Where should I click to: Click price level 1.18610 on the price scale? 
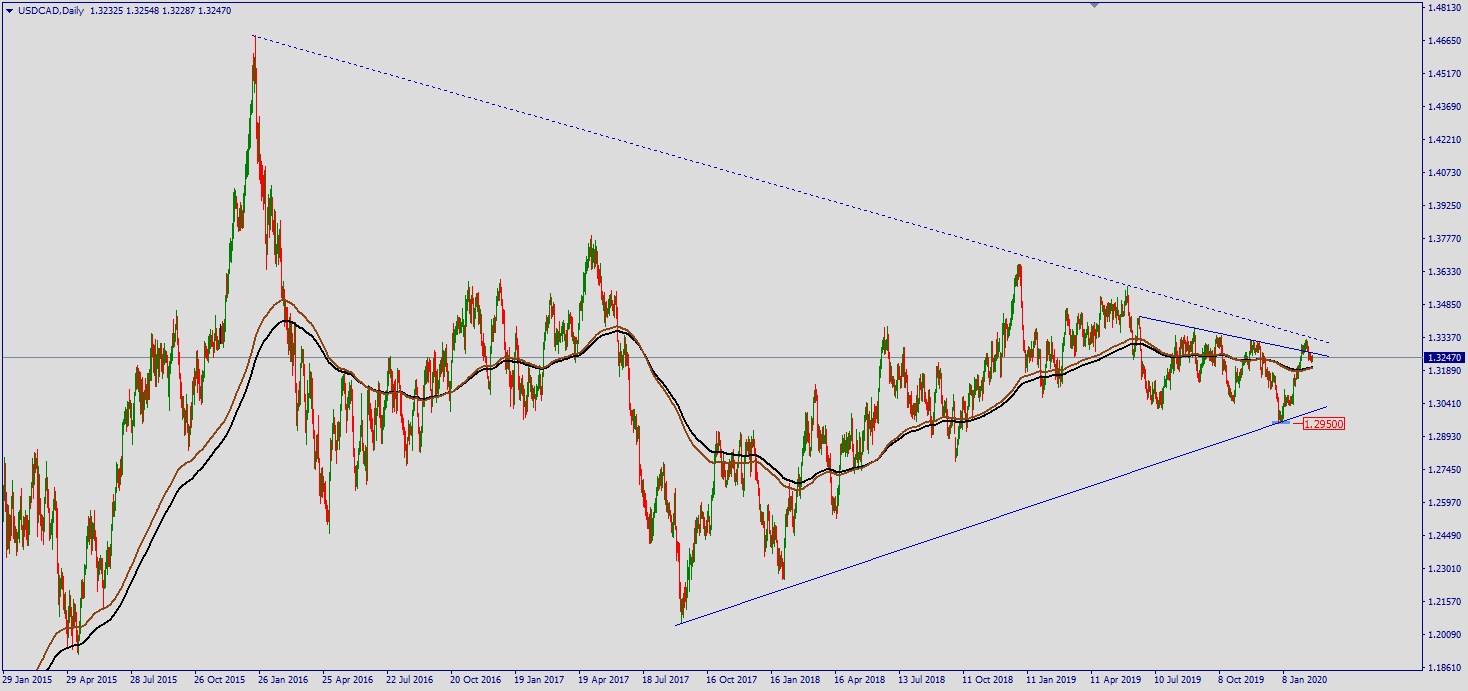point(1446,668)
